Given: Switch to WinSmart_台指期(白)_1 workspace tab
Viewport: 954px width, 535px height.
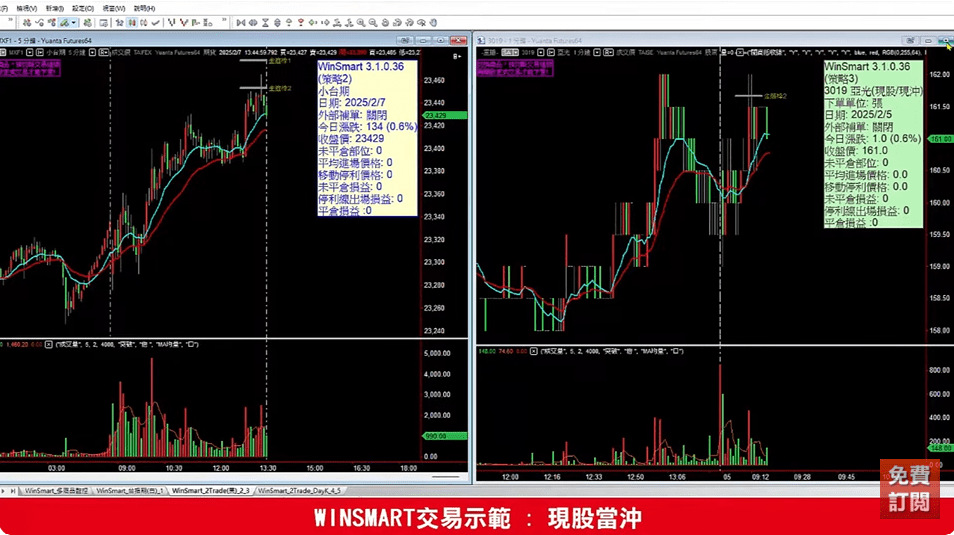Looking at the screenshot, I should 129,491.
